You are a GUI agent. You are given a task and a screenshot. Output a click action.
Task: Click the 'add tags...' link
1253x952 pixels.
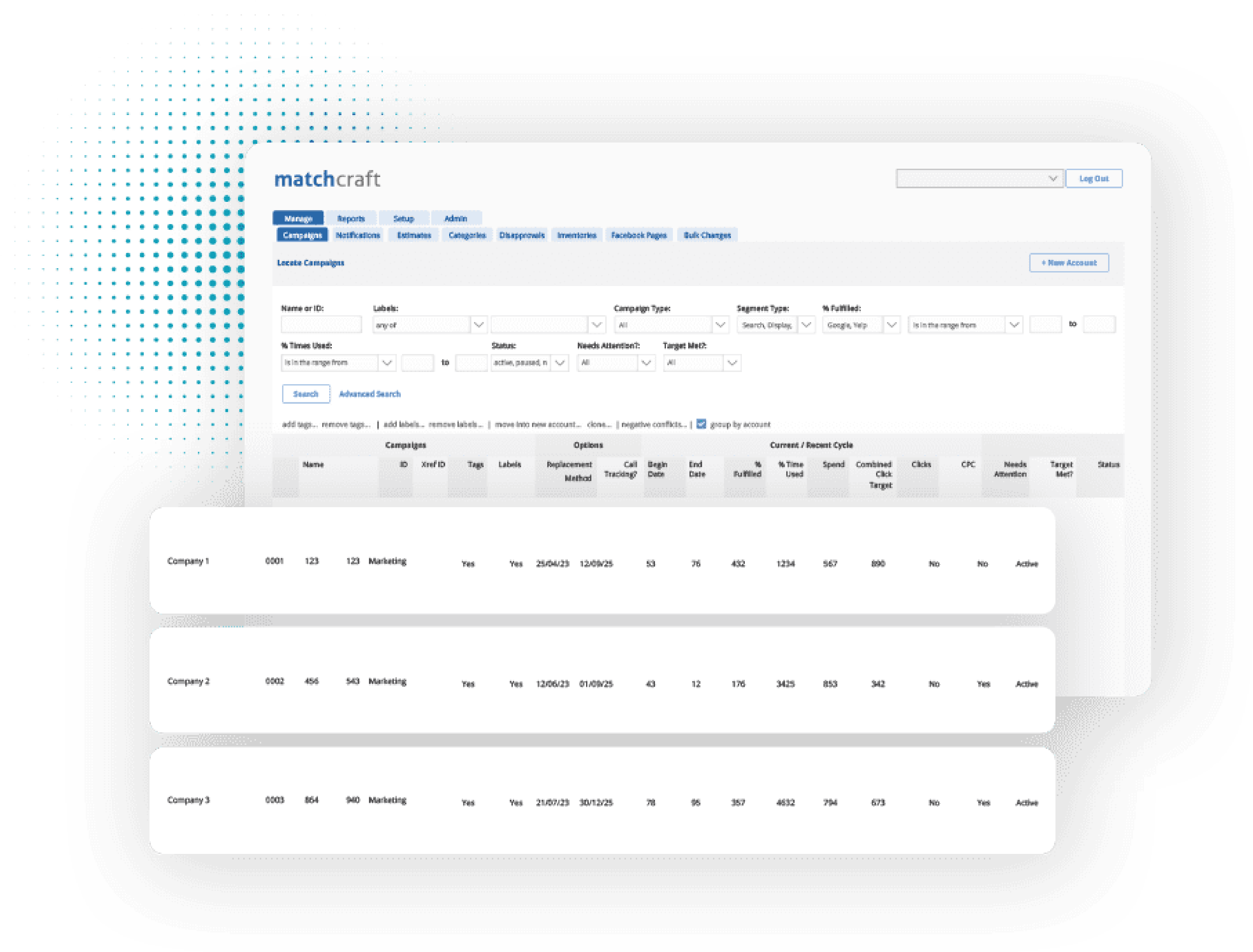[x=299, y=424]
